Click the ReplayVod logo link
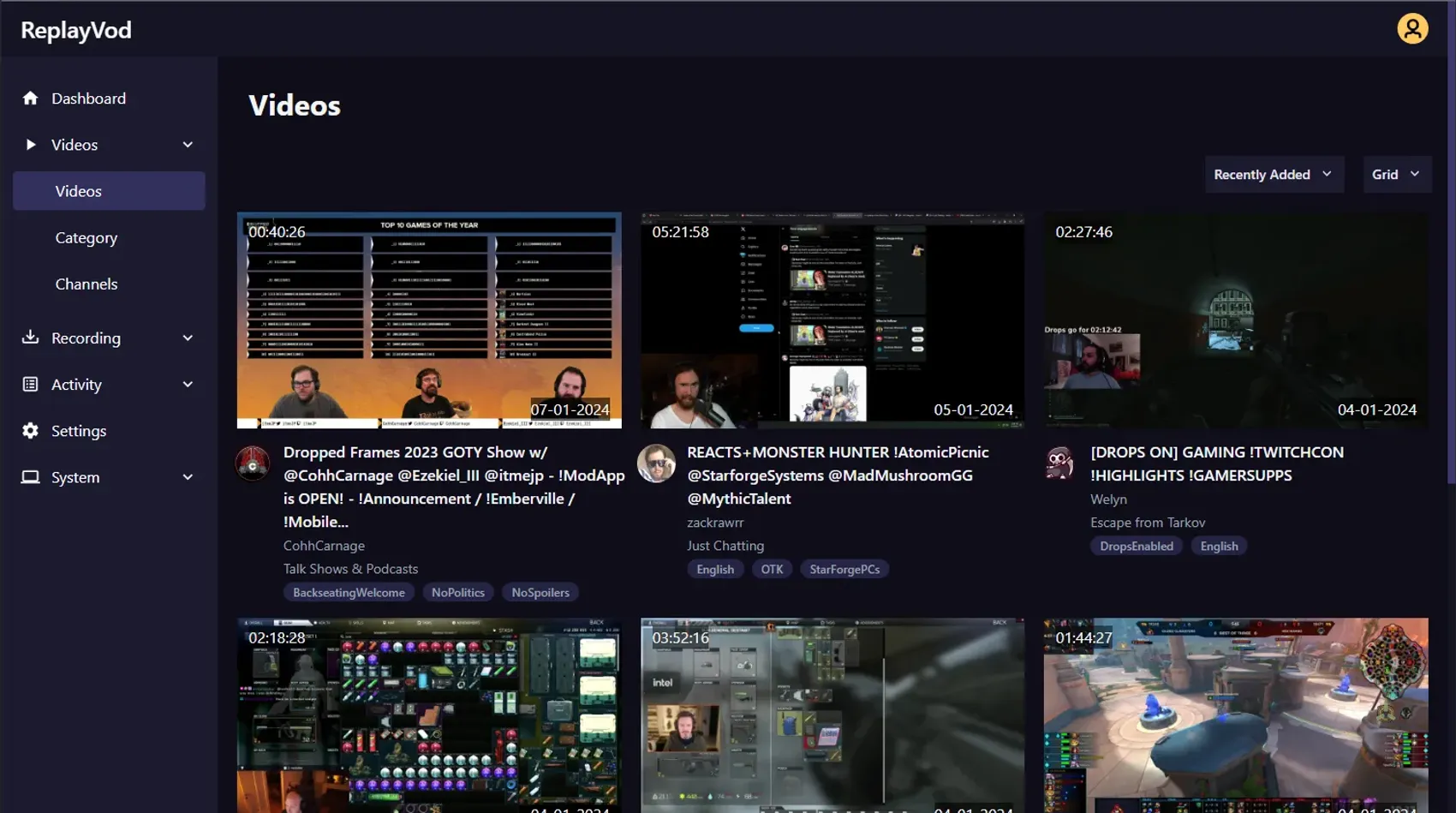 pos(76,31)
